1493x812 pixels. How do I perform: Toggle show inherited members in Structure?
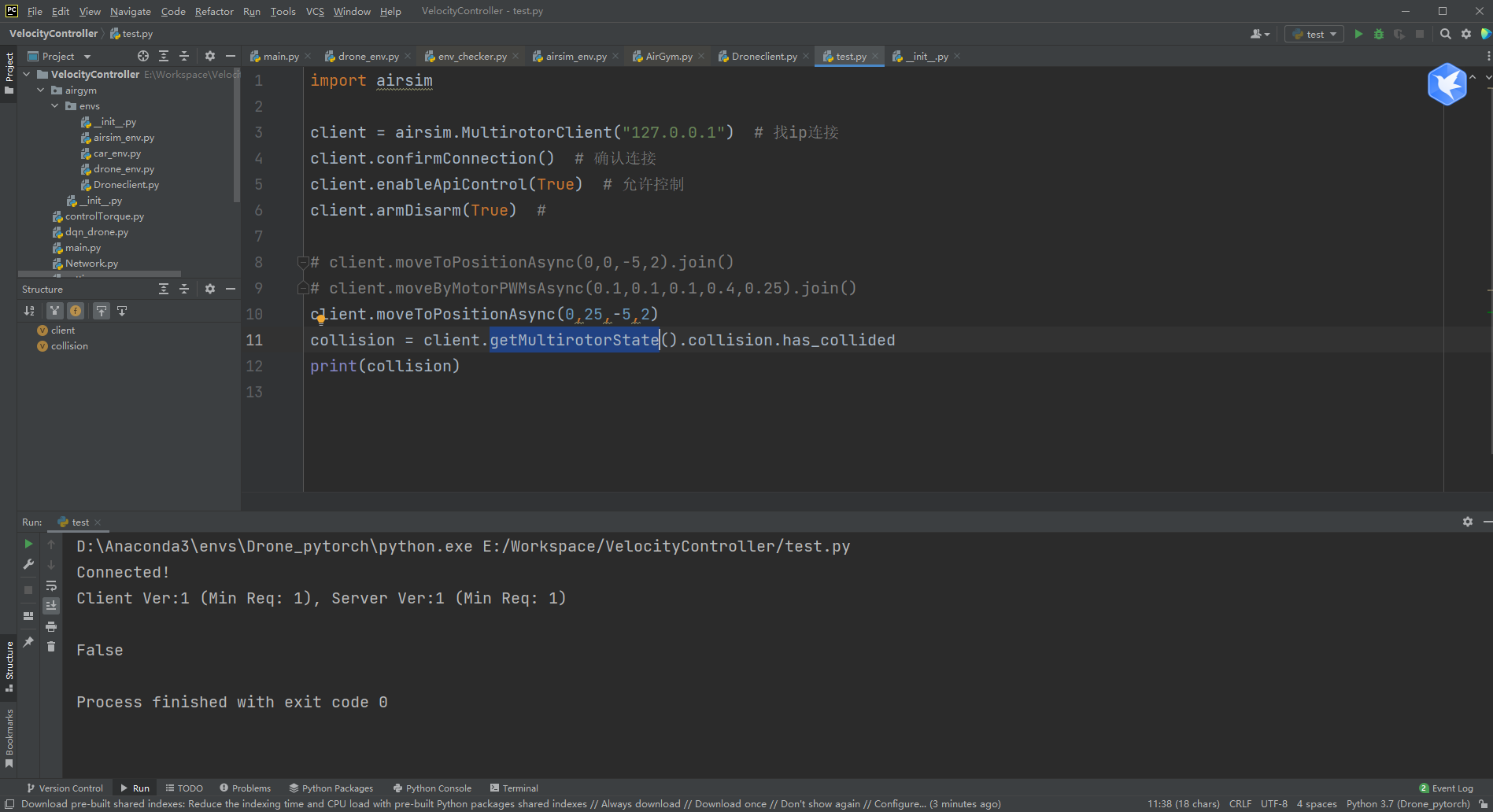54,311
